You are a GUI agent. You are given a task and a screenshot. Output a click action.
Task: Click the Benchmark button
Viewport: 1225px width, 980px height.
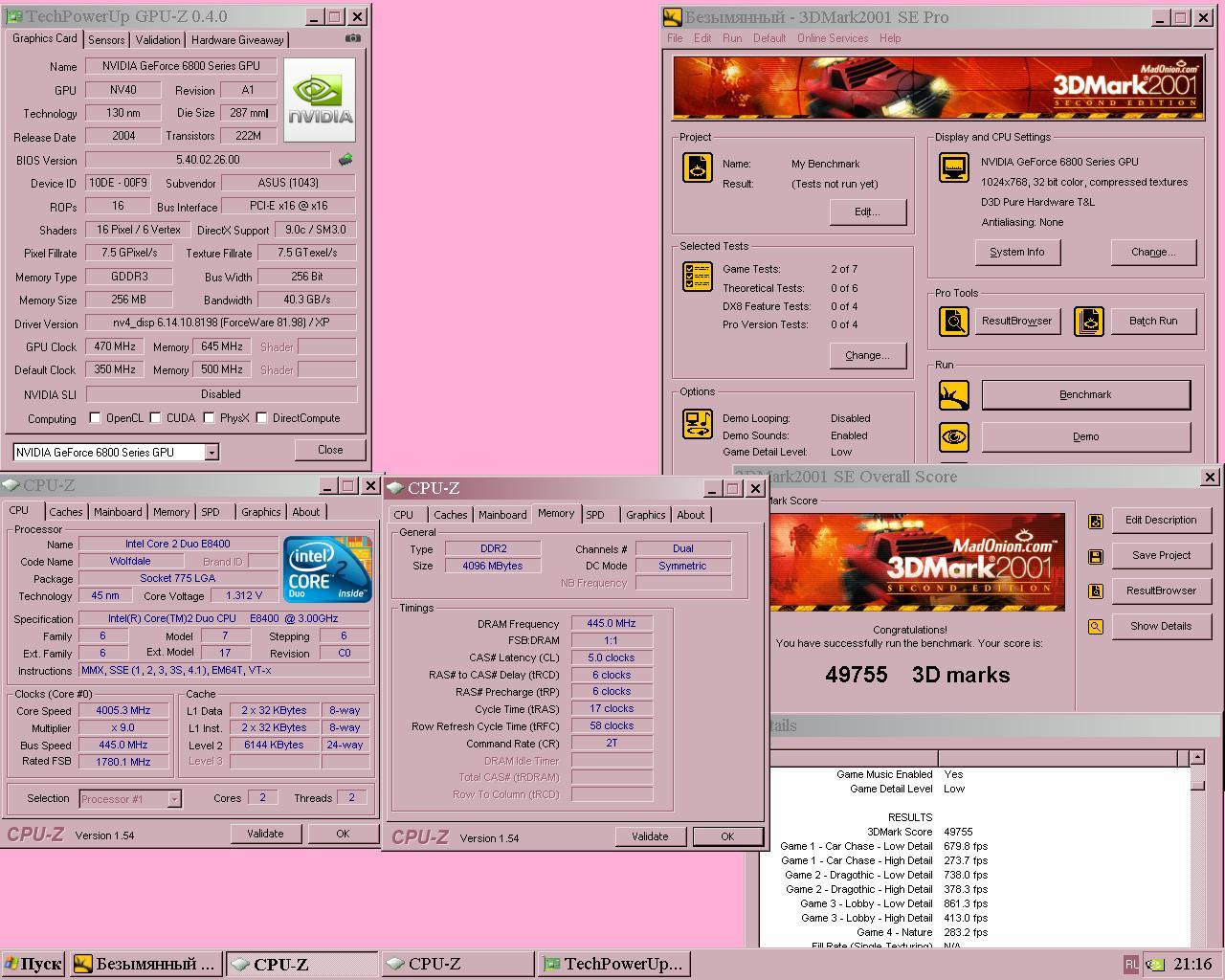pos(1086,394)
